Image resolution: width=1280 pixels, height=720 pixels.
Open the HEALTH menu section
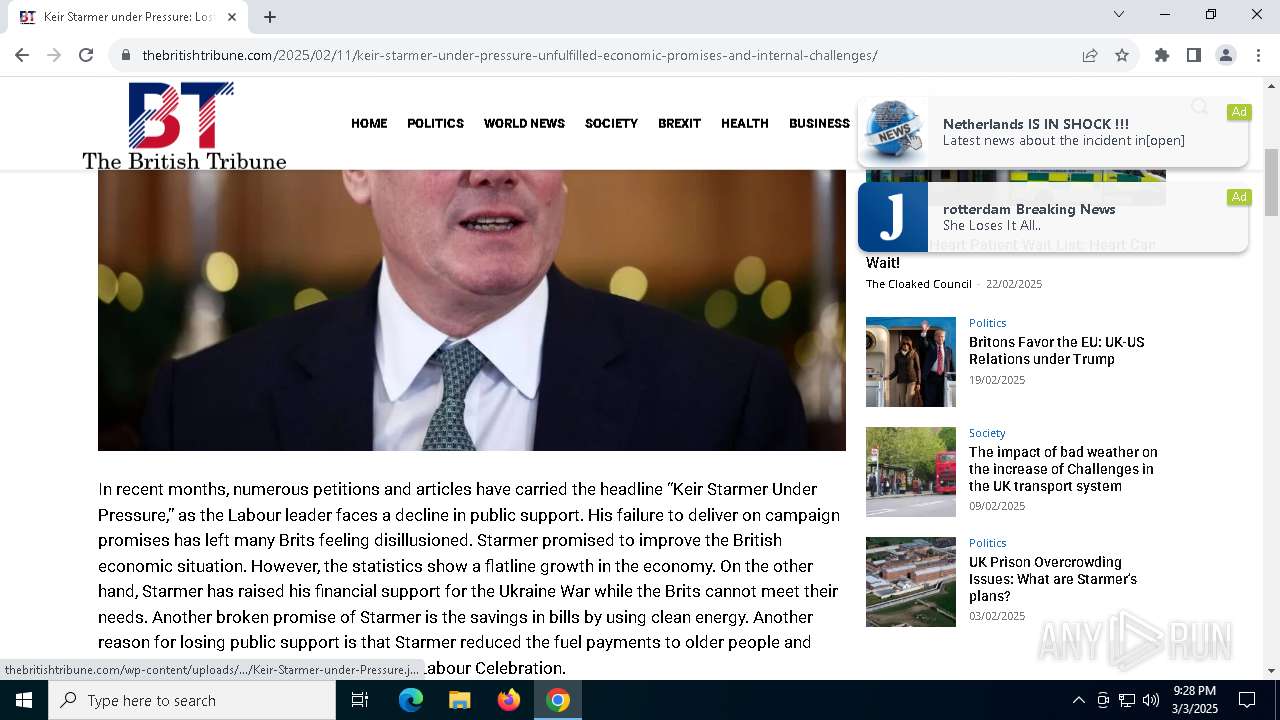745,123
